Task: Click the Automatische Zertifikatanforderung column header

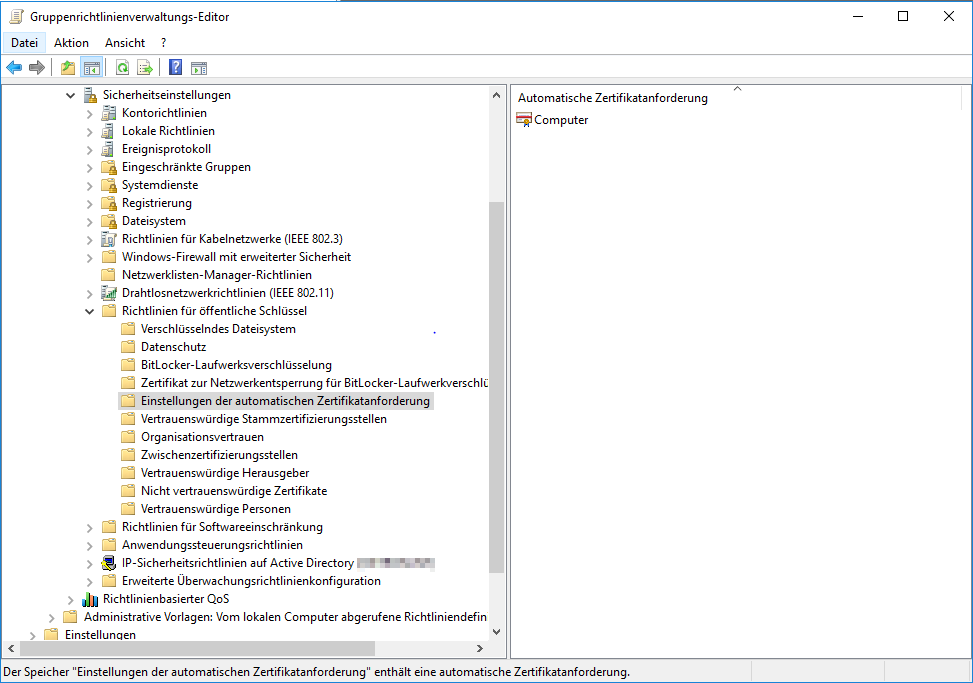Action: click(x=613, y=98)
